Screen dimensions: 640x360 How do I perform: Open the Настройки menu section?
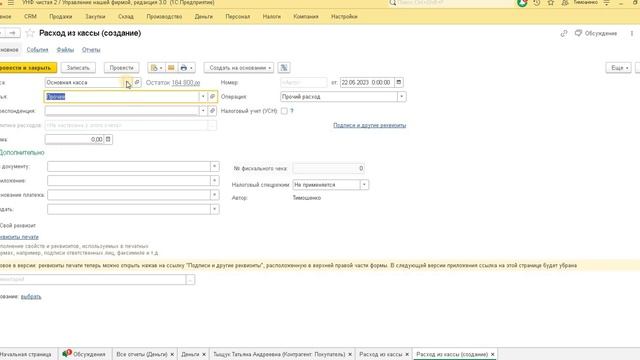coord(344,17)
